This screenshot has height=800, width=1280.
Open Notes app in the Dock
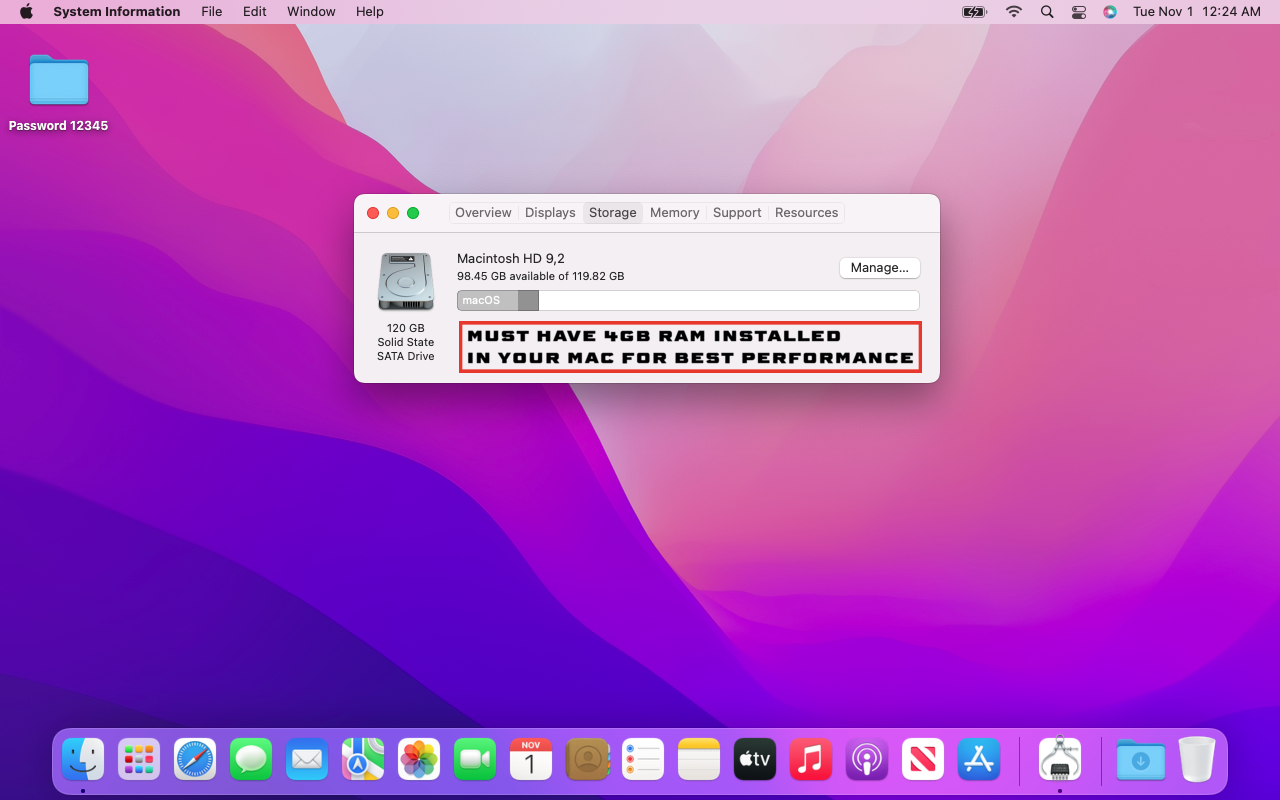(x=699, y=760)
